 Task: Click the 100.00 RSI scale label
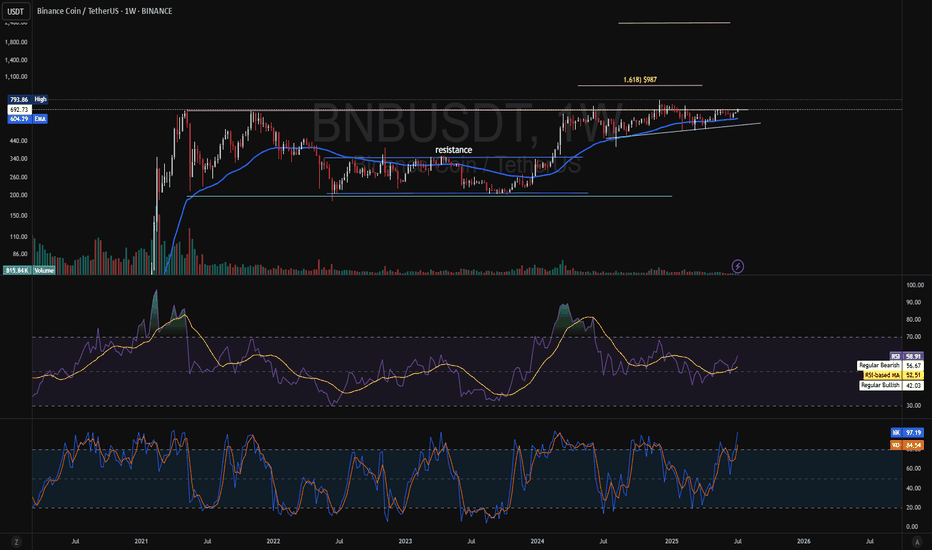click(x=914, y=285)
